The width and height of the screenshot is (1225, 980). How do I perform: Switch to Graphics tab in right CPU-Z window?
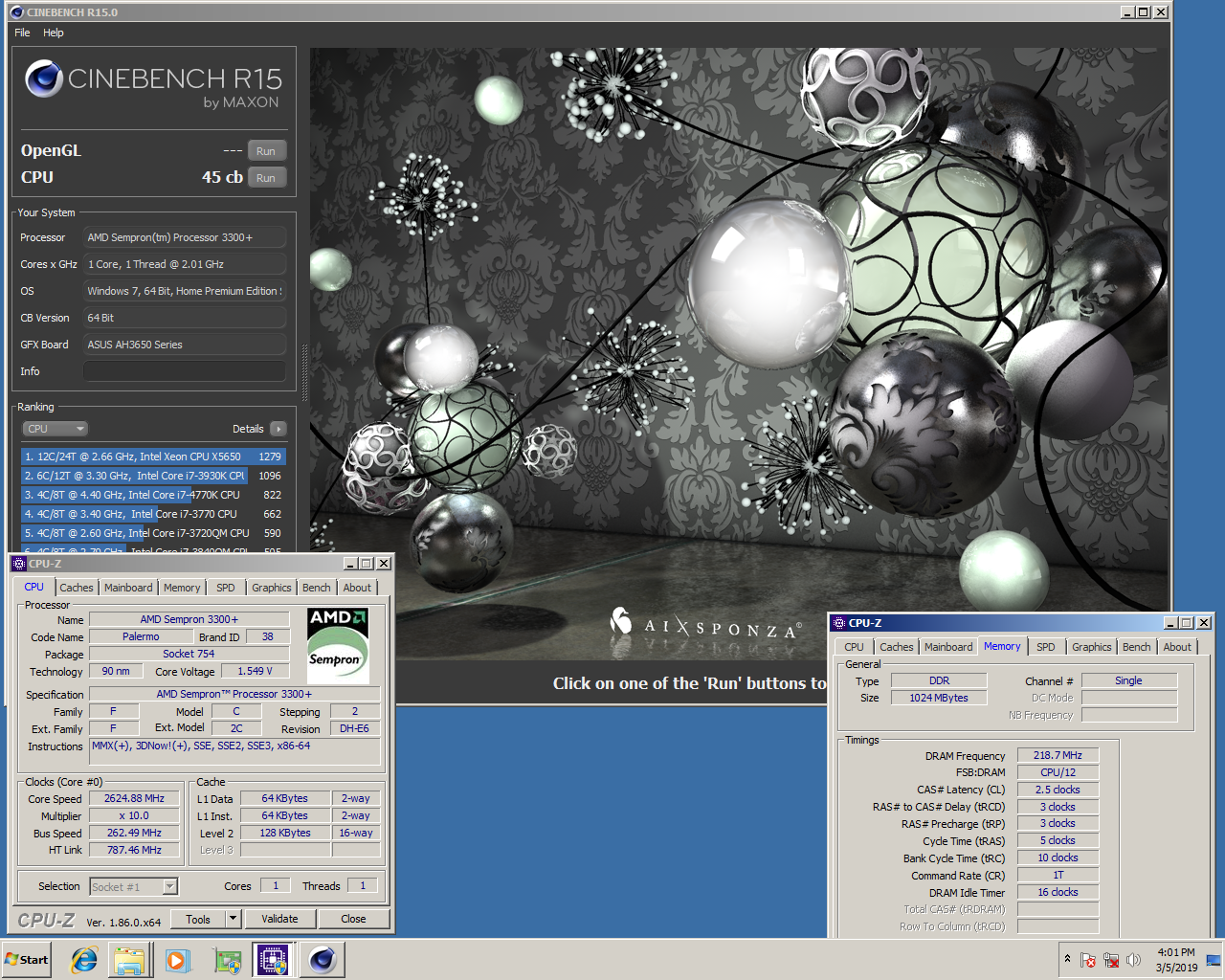[x=1092, y=647]
